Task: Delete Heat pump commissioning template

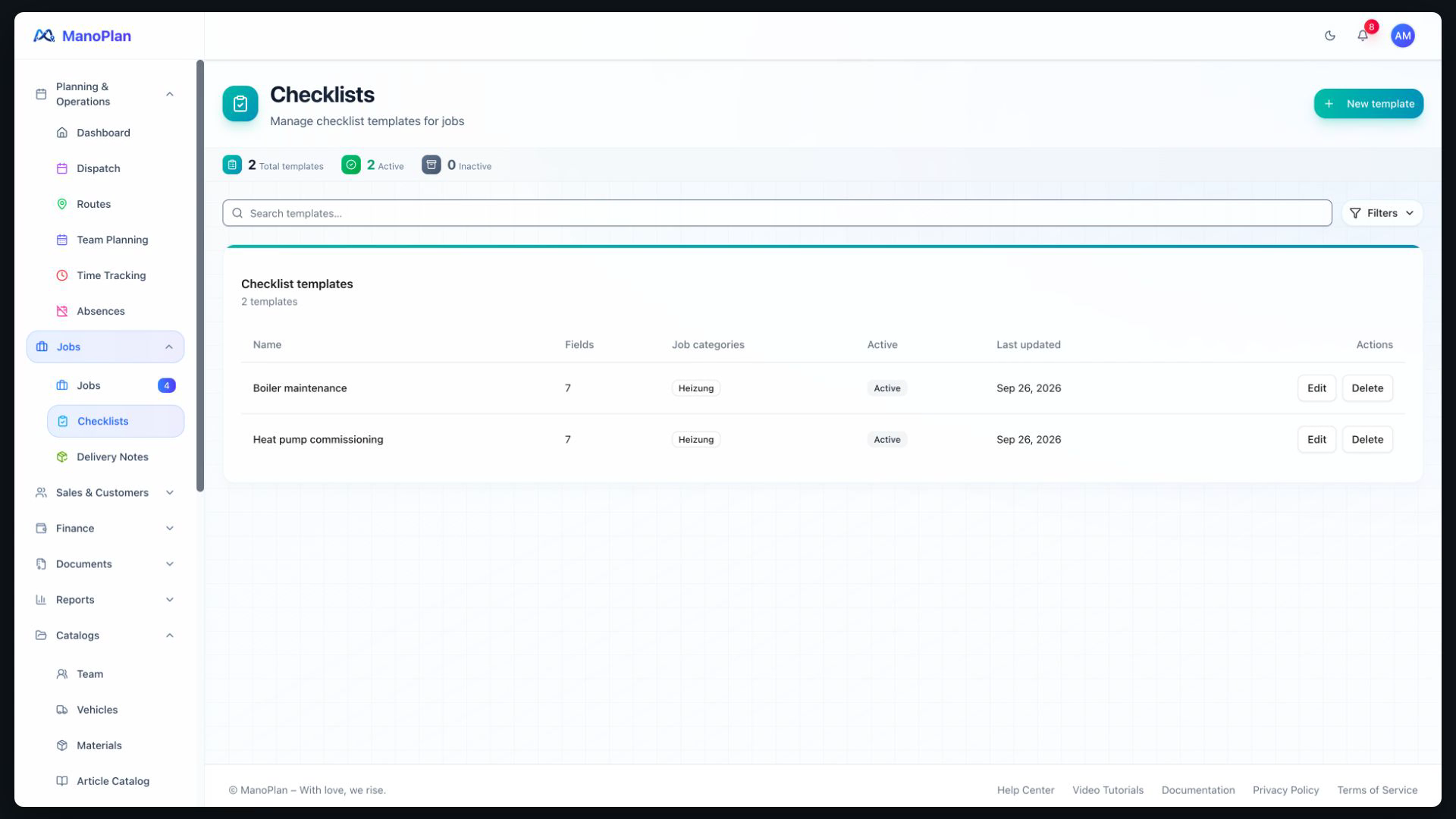Action: (1367, 440)
